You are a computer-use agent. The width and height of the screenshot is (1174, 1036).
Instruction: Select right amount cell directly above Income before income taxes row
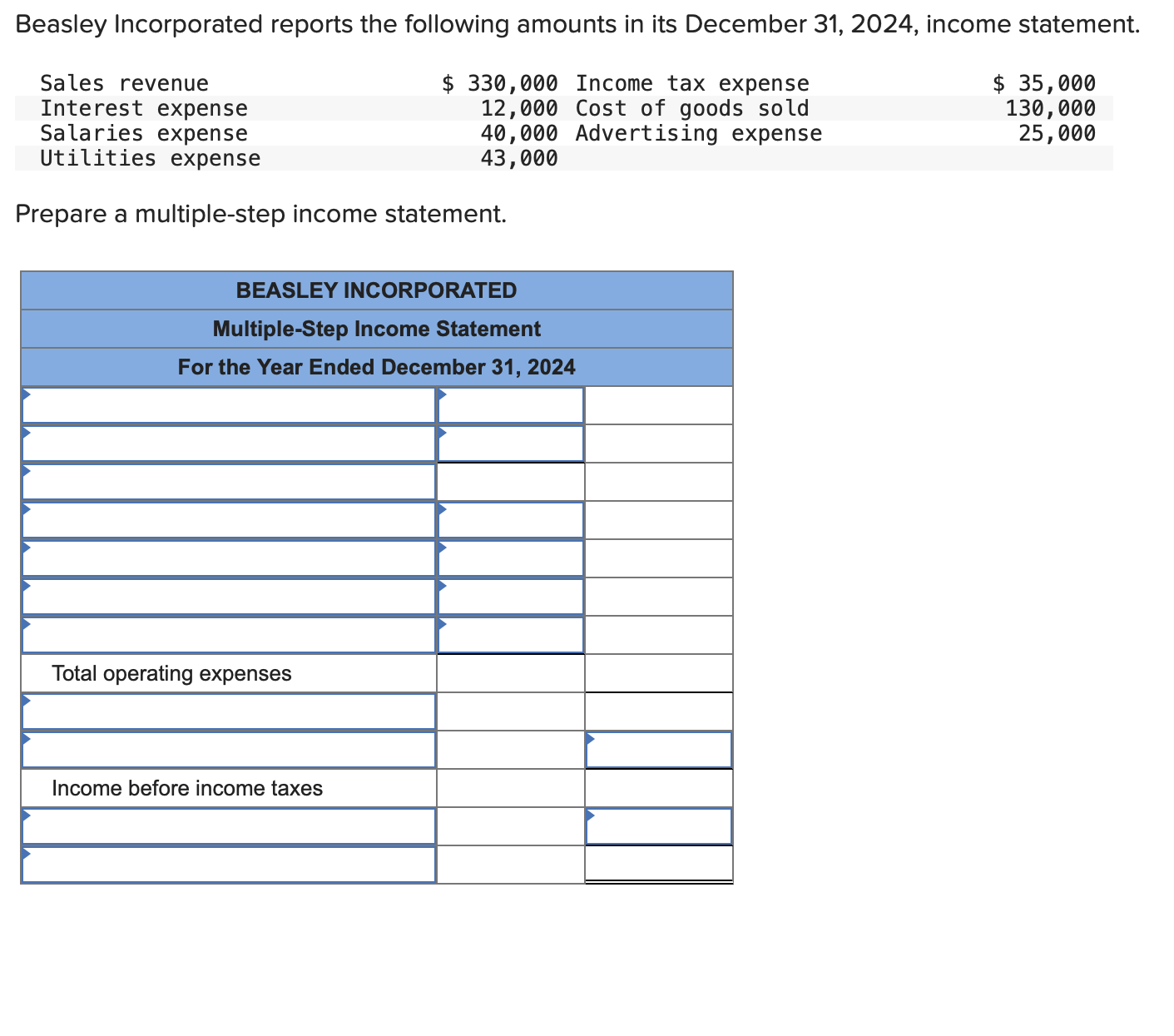click(x=659, y=750)
